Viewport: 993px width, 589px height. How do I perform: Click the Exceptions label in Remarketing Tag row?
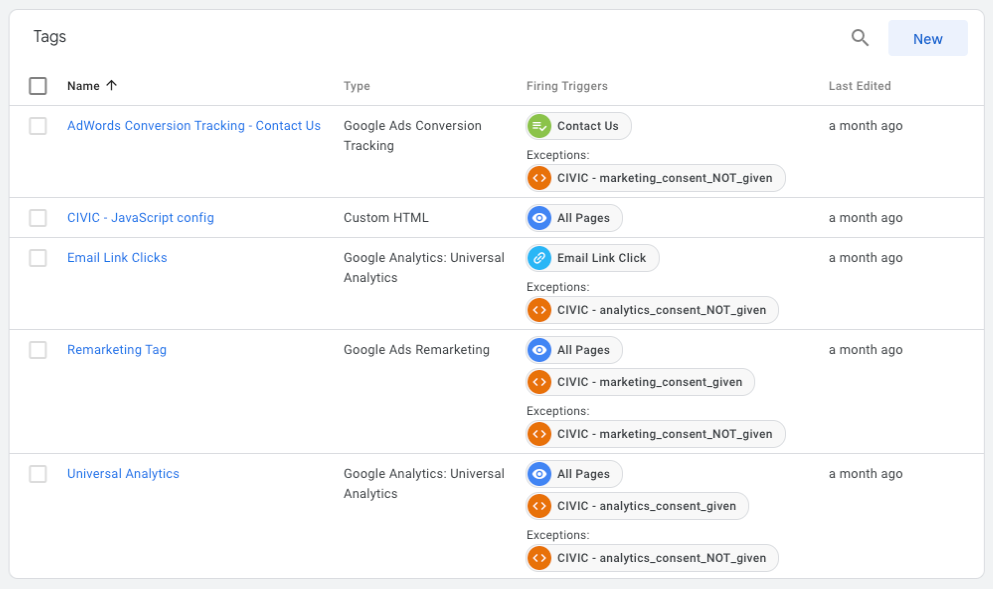coord(558,411)
